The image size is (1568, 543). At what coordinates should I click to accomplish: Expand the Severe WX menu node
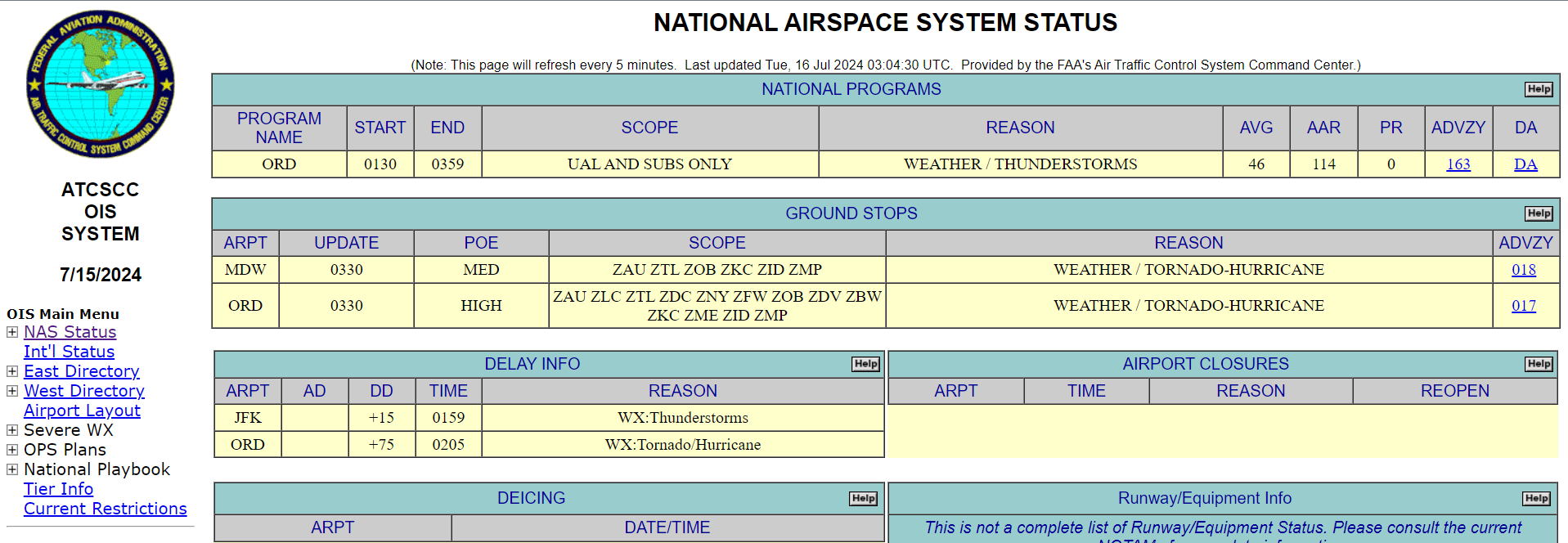tap(12, 430)
